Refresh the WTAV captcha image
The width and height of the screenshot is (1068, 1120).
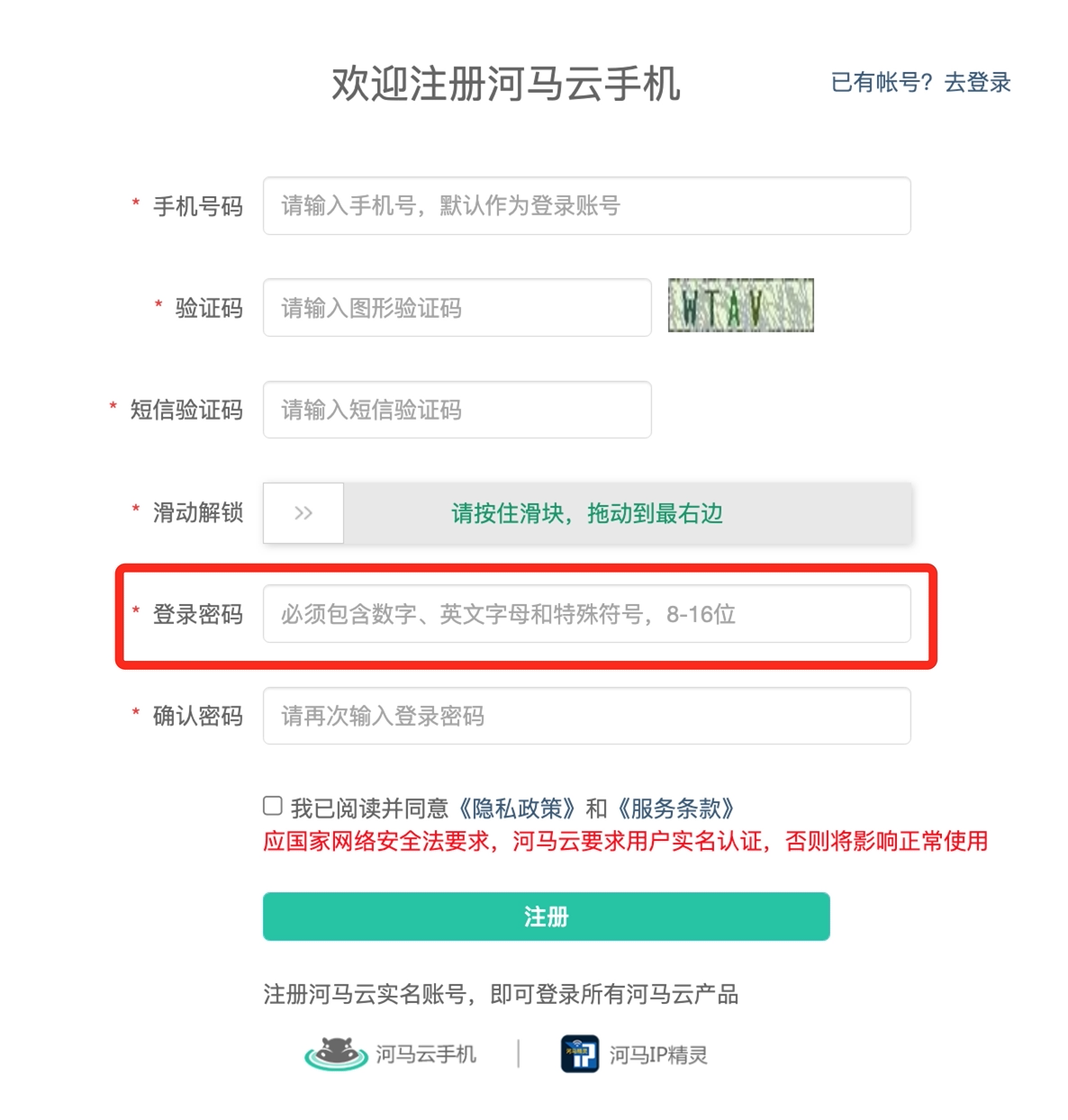point(740,305)
